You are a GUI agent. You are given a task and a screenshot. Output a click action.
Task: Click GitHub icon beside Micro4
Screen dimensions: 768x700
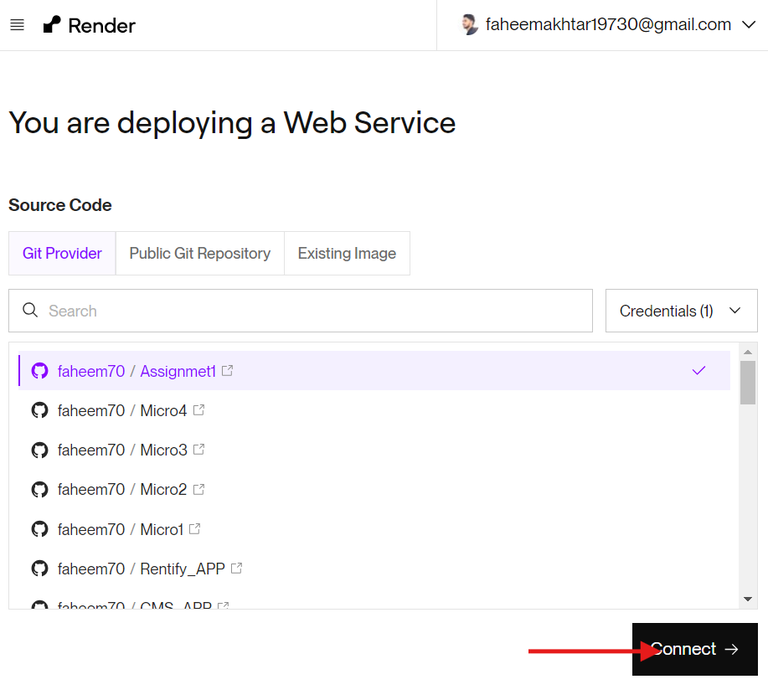coord(40,410)
